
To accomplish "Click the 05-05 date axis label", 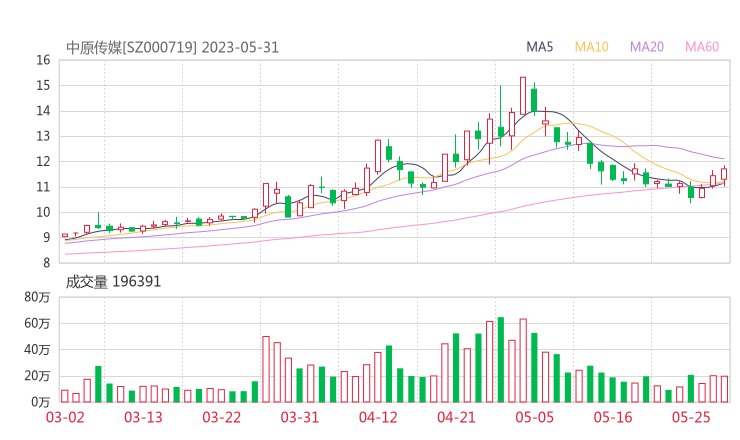I will [x=535, y=417].
